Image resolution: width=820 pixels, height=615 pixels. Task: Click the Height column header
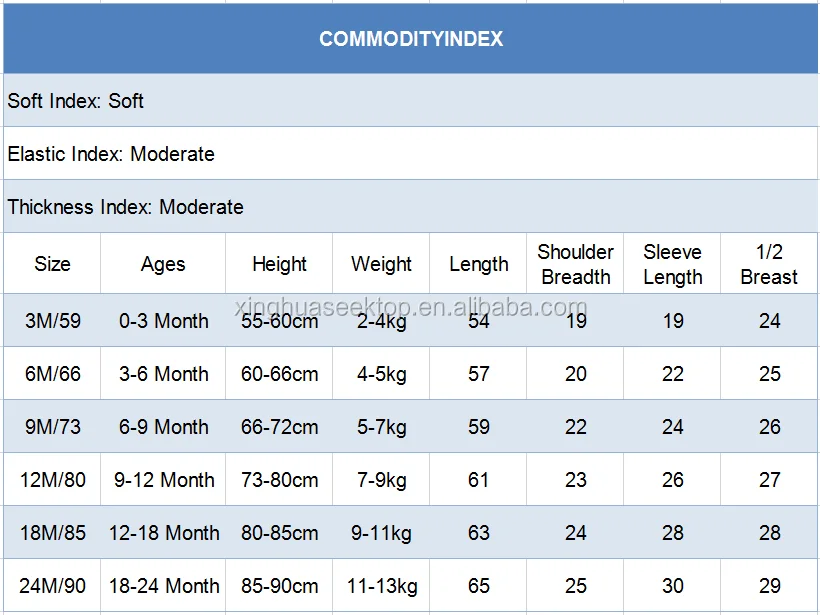(279, 264)
